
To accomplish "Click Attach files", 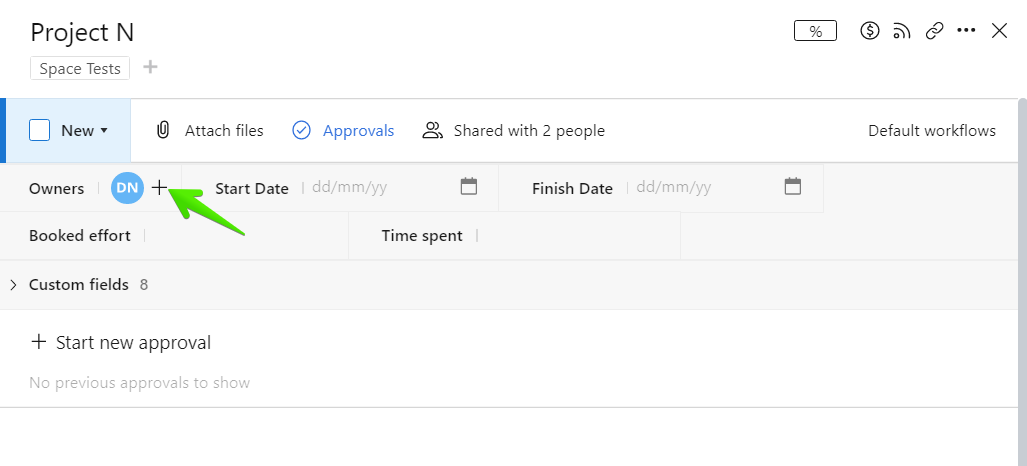I will tap(209, 130).
